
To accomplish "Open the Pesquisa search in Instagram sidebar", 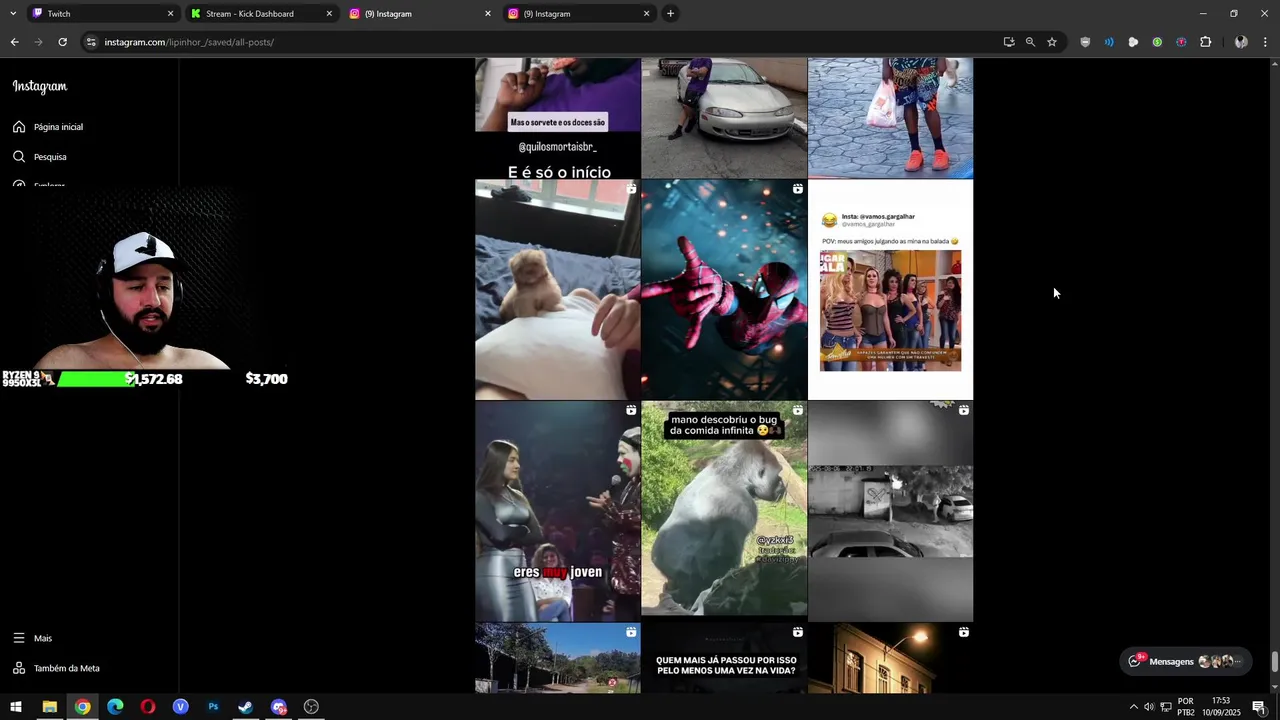I will click(x=40, y=157).
